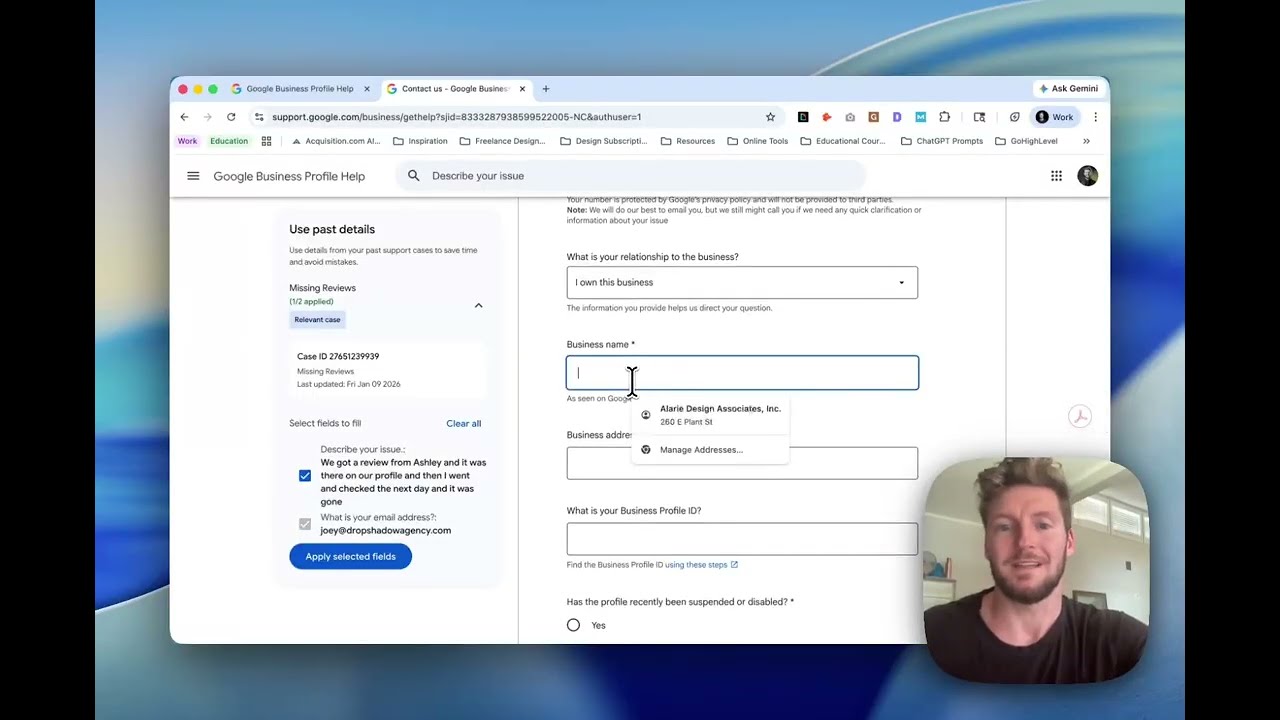The image size is (1280, 720).
Task: Bookmark this page with the star icon
Action: [x=770, y=117]
